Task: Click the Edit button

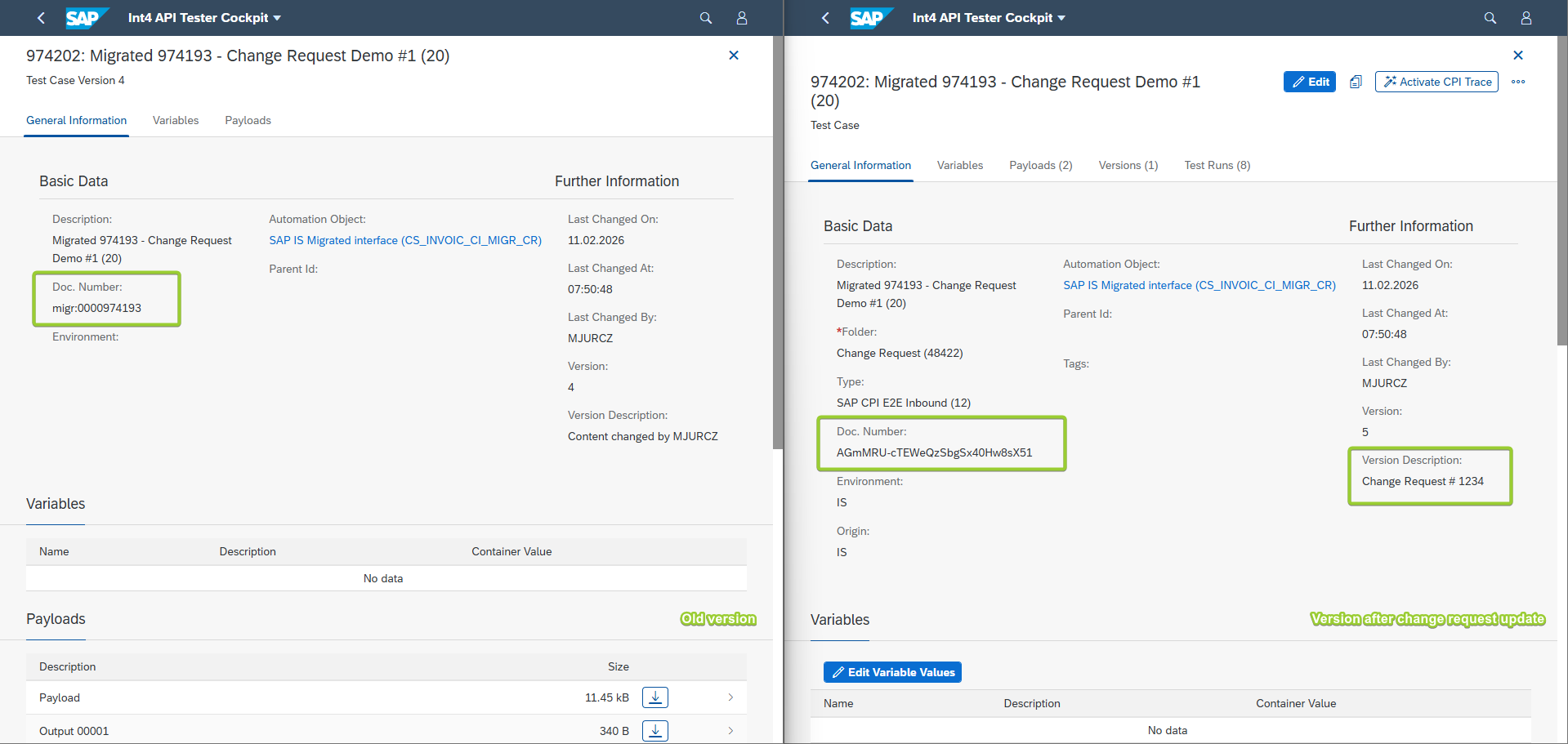Action: click(x=1310, y=82)
